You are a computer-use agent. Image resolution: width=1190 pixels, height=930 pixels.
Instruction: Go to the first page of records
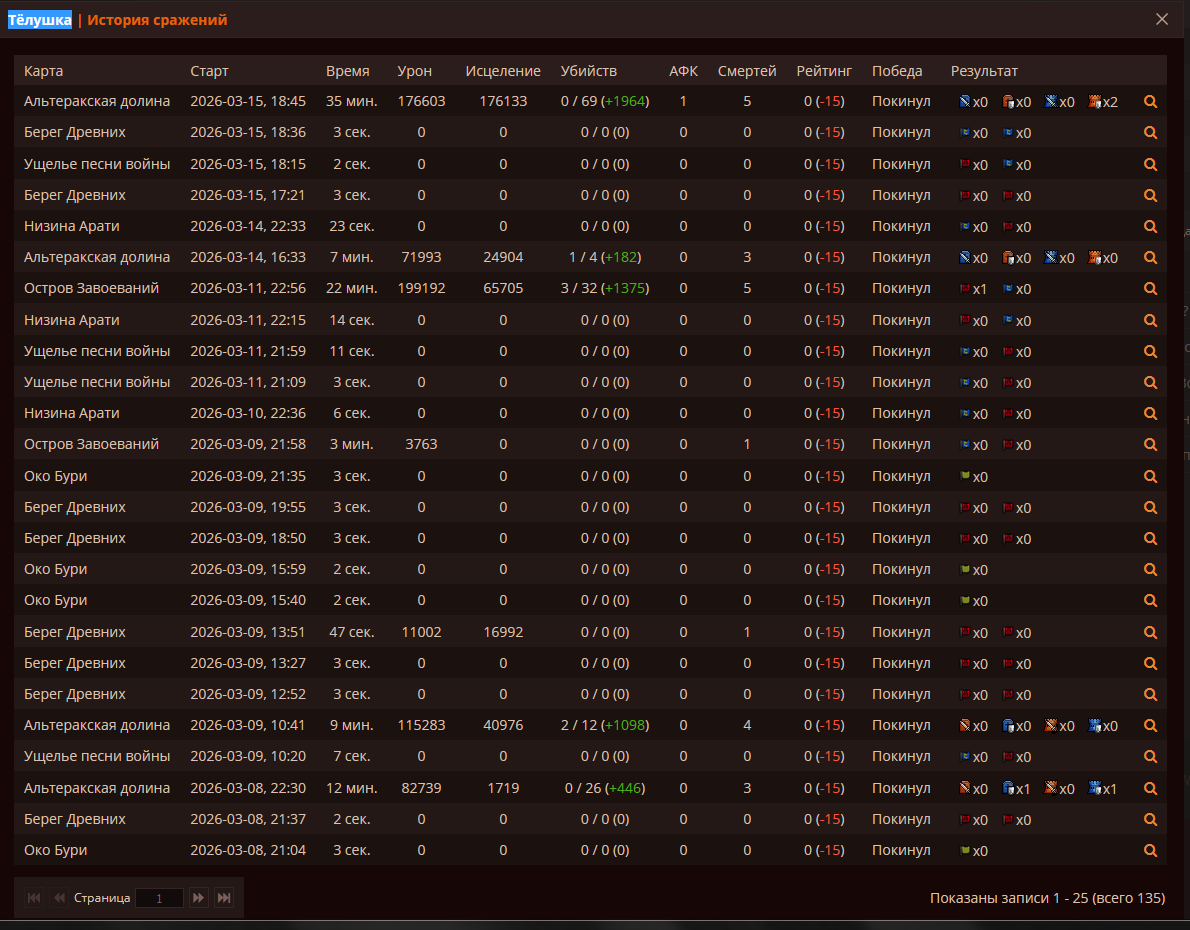click(34, 898)
